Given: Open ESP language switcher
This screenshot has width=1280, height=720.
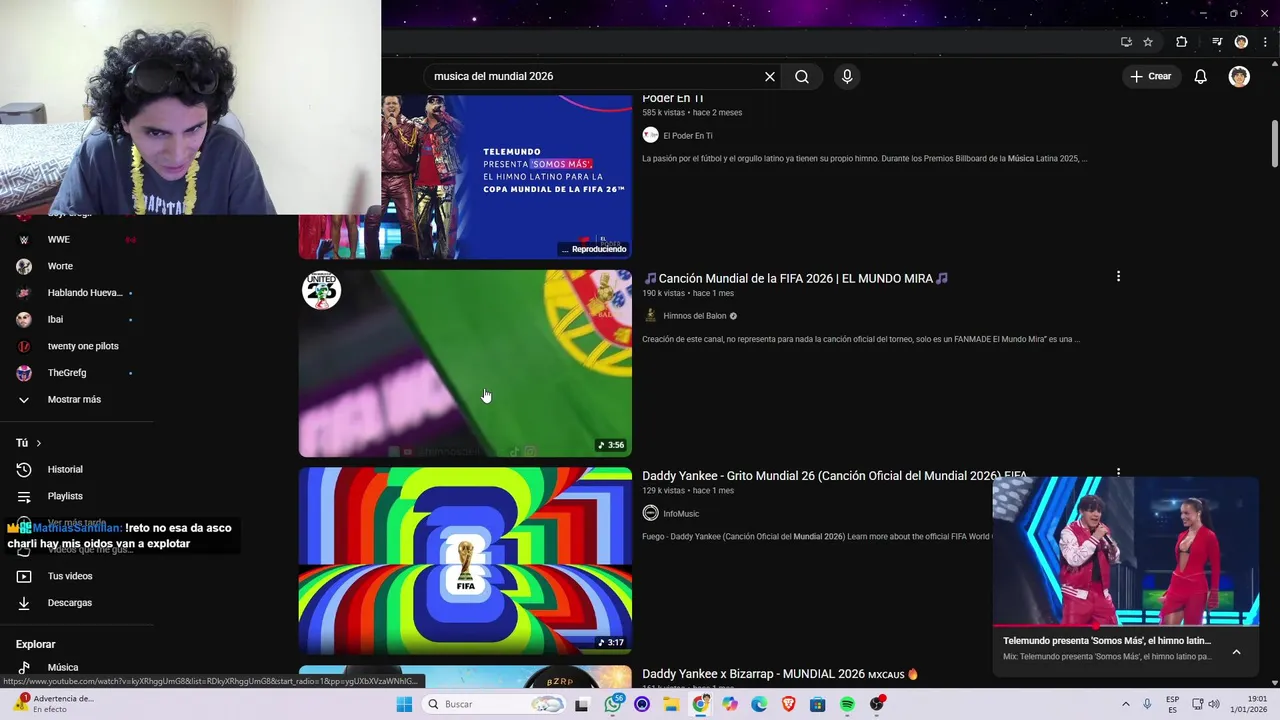Looking at the screenshot, I should pos(1172,705).
